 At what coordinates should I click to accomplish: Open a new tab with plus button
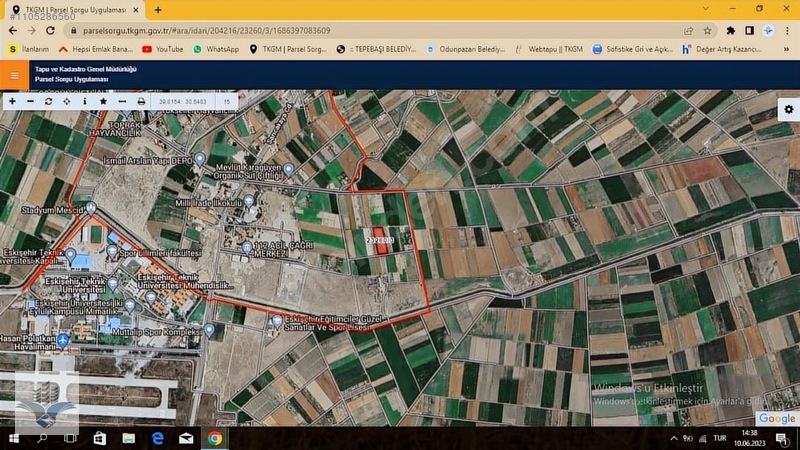tap(158, 10)
